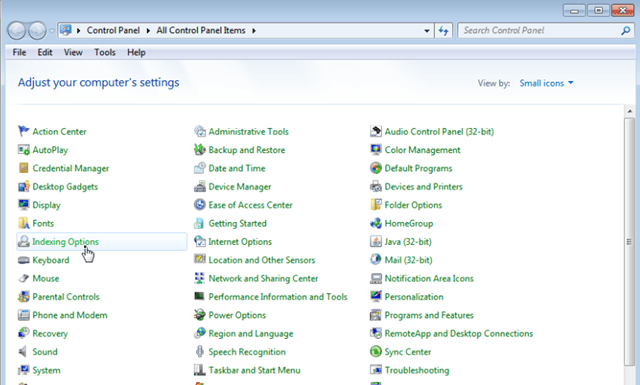
Task: Click the search magnifier icon
Action: click(x=625, y=31)
